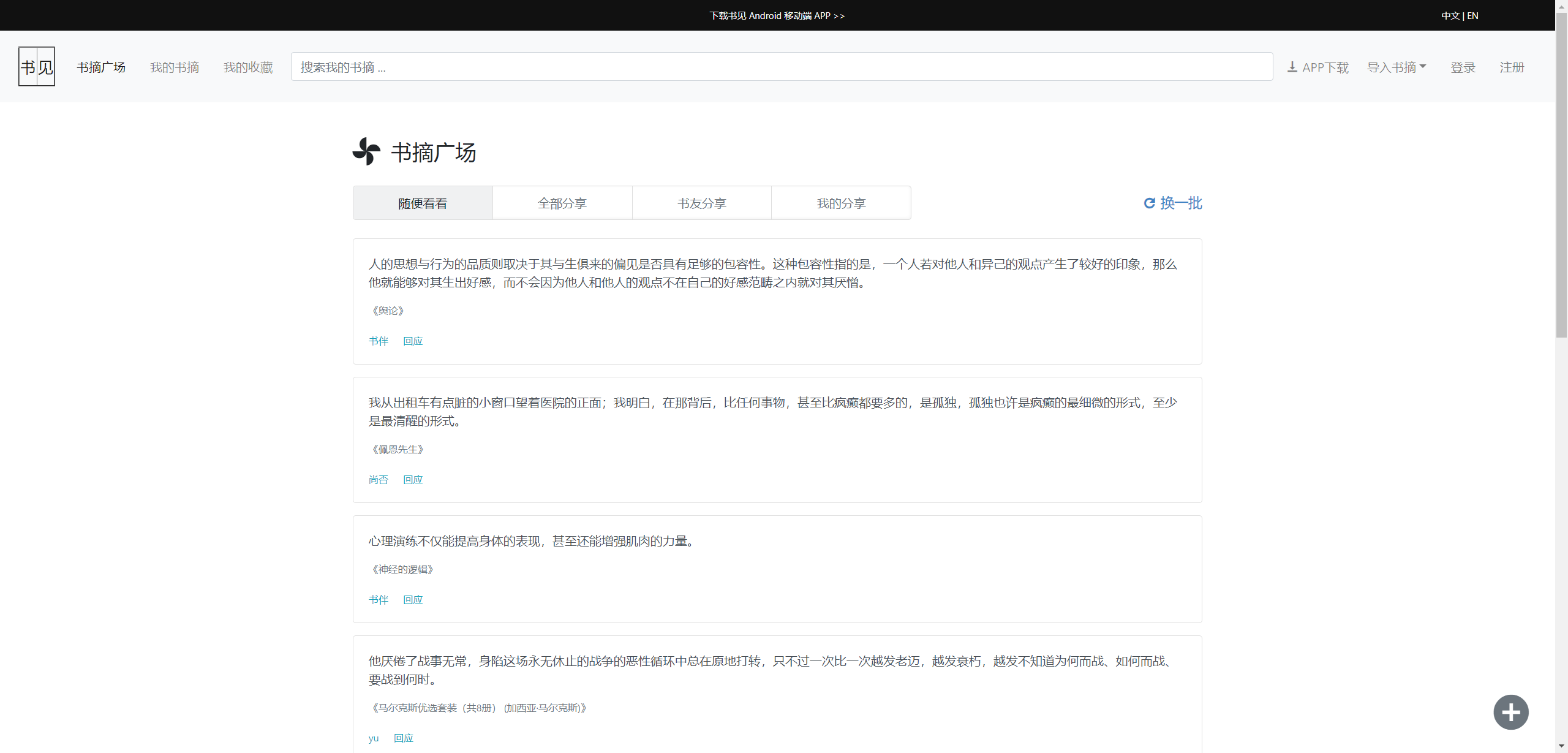Open the 书友分享 tab
This screenshot has width=1568, height=753.
(701, 203)
